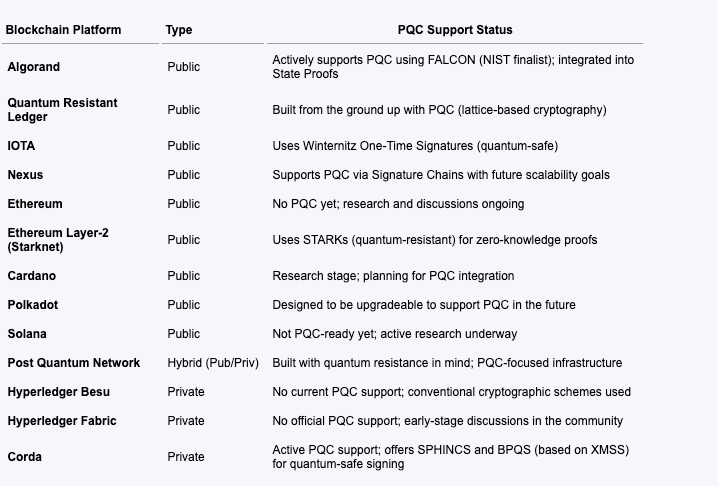Select the Solana platform cell
The image size is (718, 486).
tap(27, 333)
